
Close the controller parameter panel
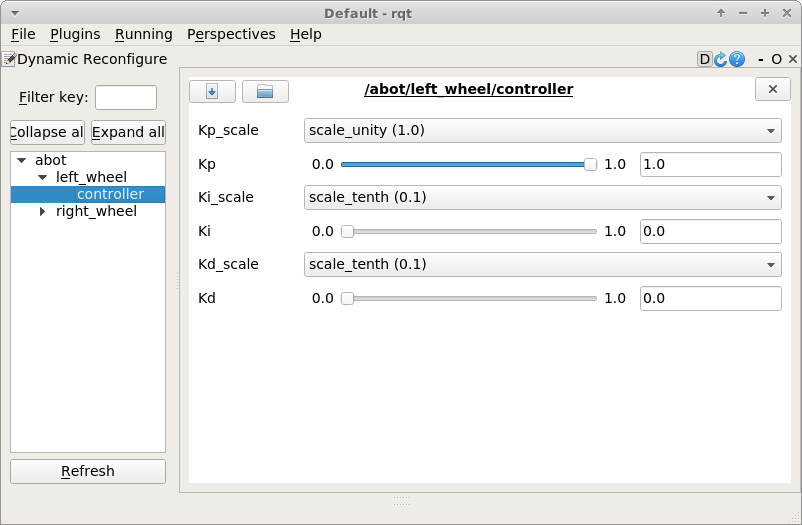(x=772, y=90)
